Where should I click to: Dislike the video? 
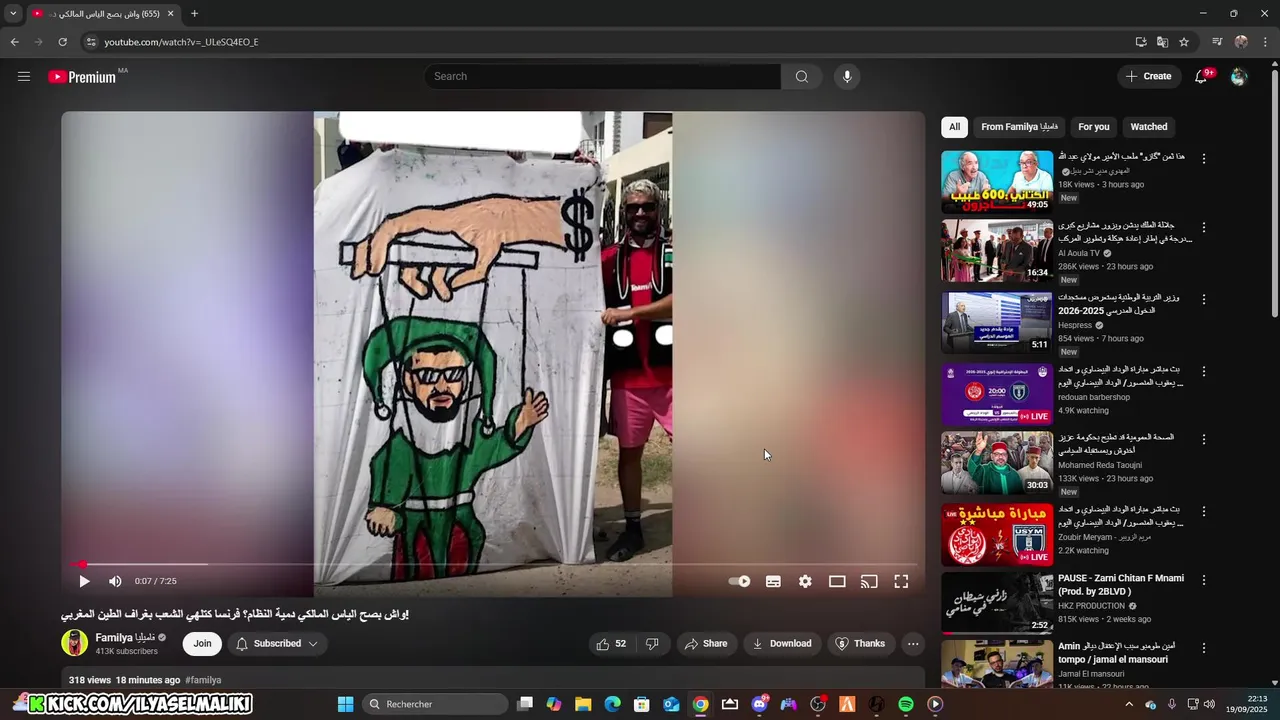(652, 644)
